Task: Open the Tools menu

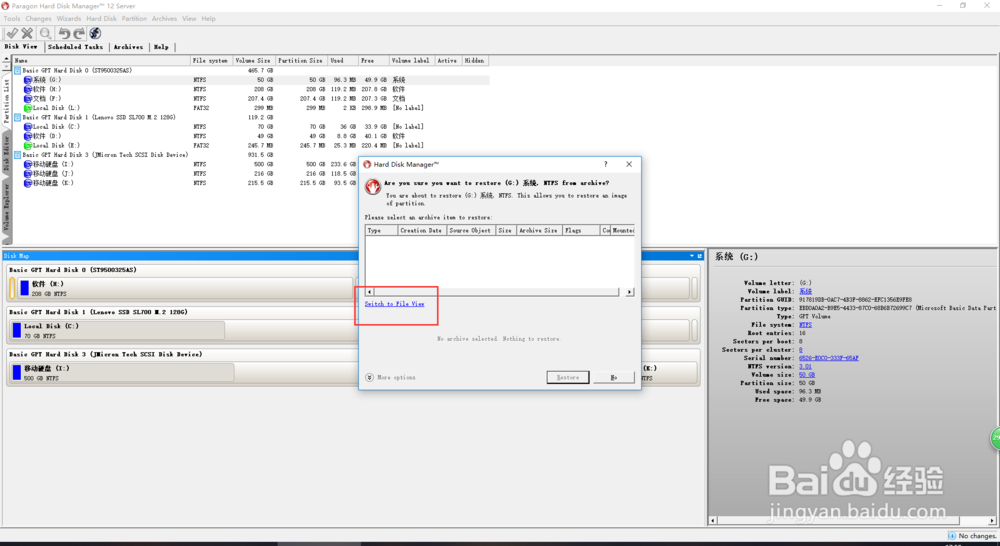Action: click(x=11, y=18)
